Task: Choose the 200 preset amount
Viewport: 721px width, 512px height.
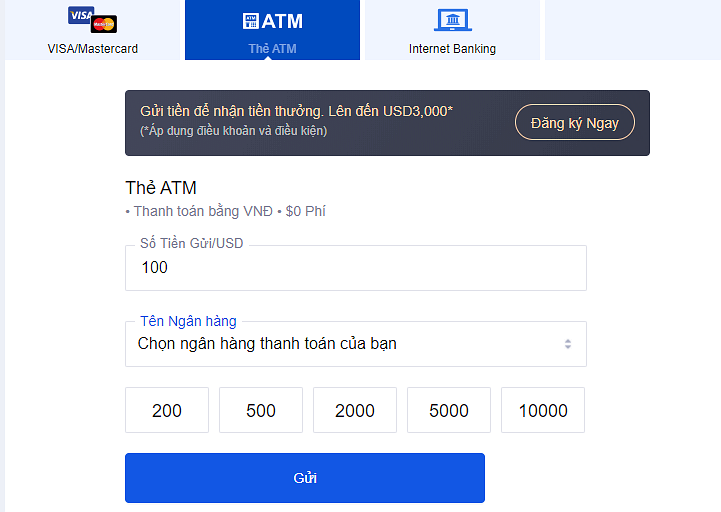Action: [167, 411]
